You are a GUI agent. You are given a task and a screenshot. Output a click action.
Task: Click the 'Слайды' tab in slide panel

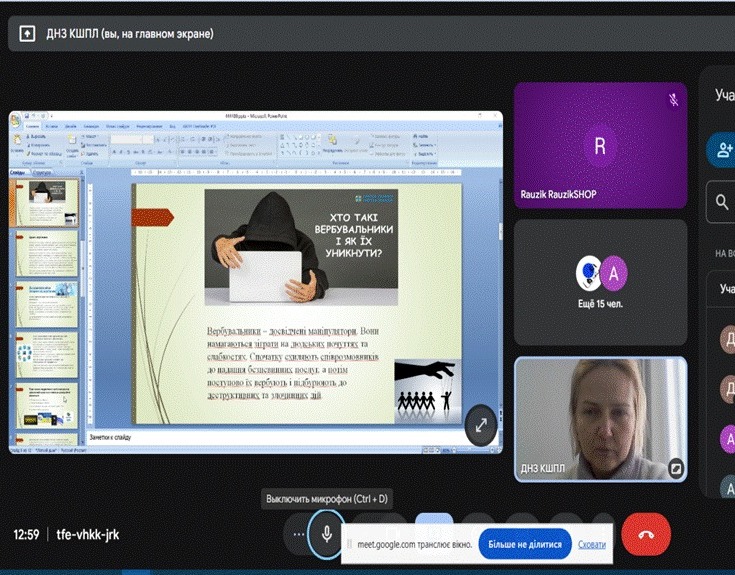(18, 172)
